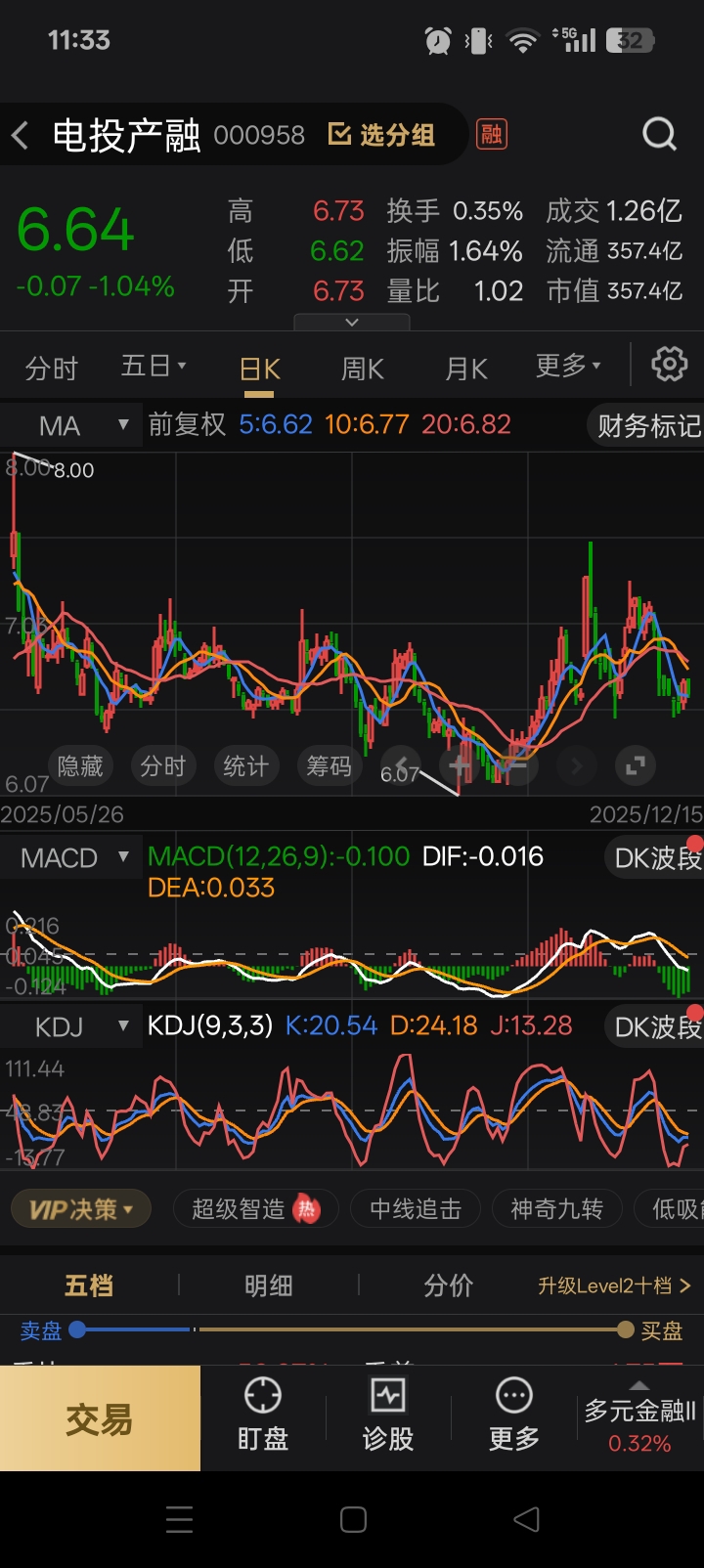Select the 中线追击 indicator chip
This screenshot has width=704, height=1568.
416,1209
